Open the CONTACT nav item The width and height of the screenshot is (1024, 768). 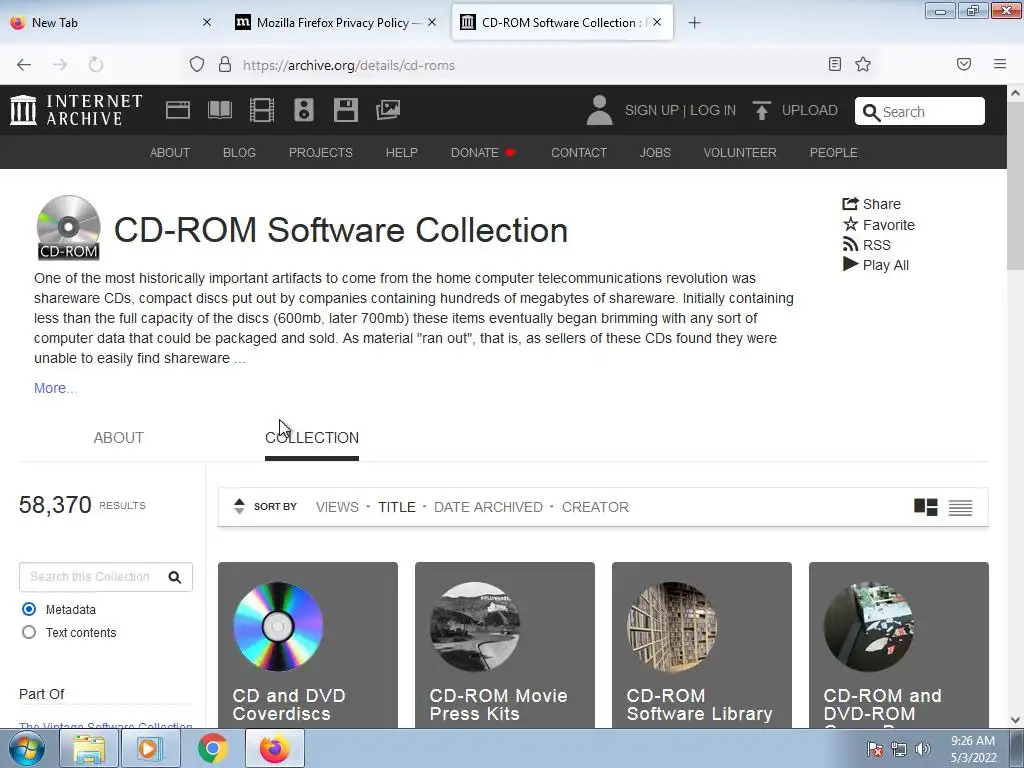[579, 152]
